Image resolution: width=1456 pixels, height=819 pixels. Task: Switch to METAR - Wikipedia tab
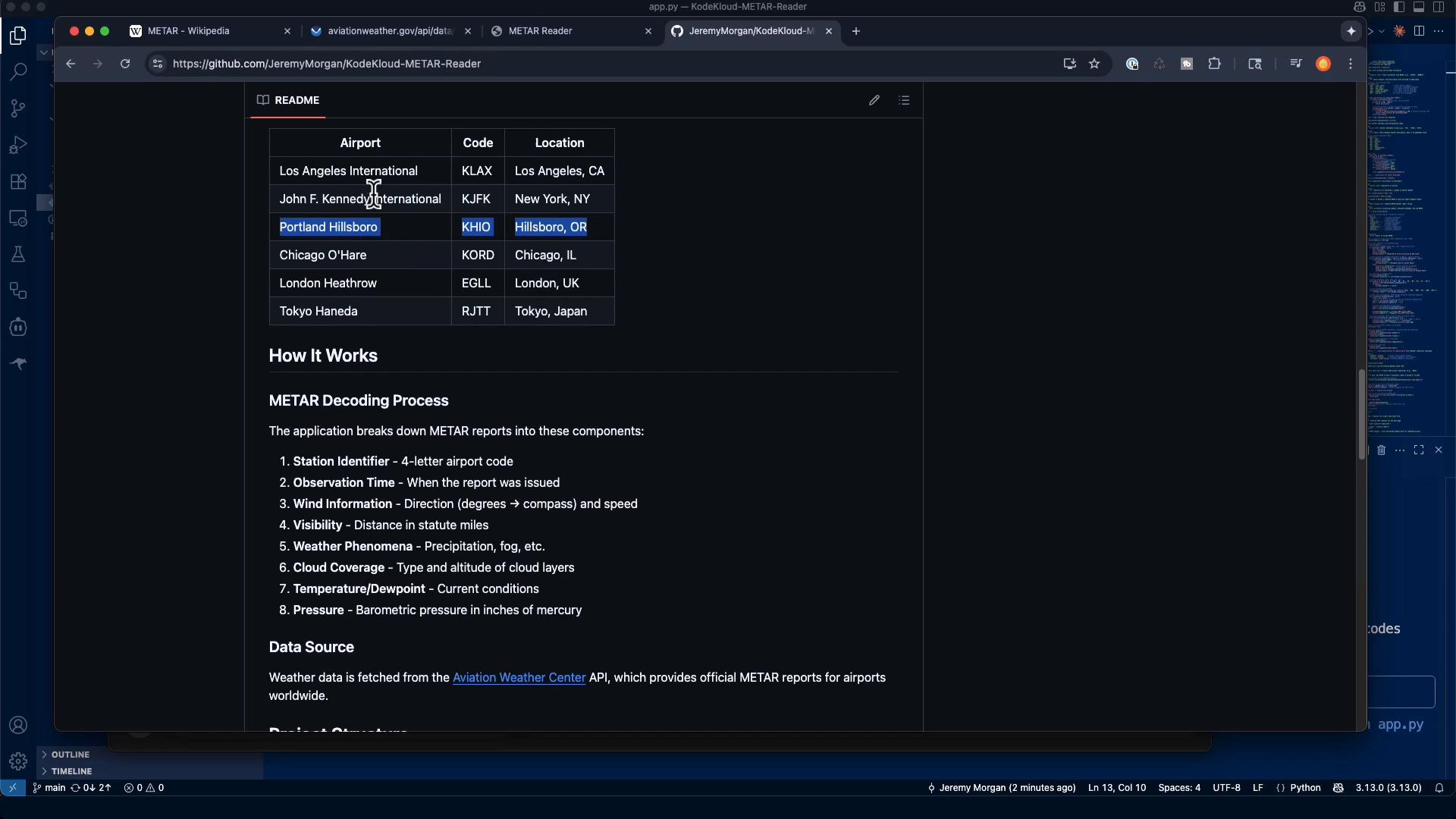coord(211,31)
